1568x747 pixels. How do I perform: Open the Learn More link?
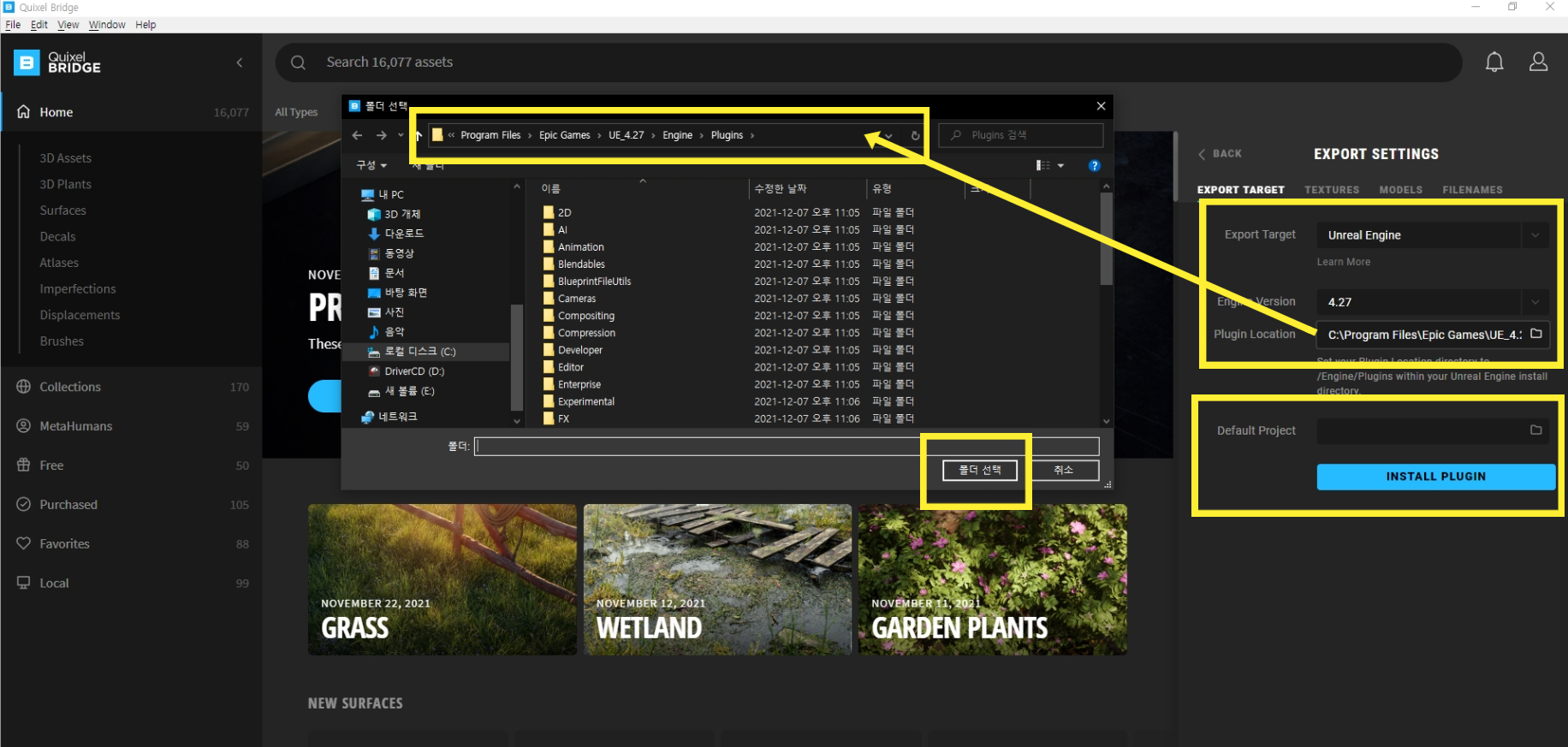coord(1343,262)
